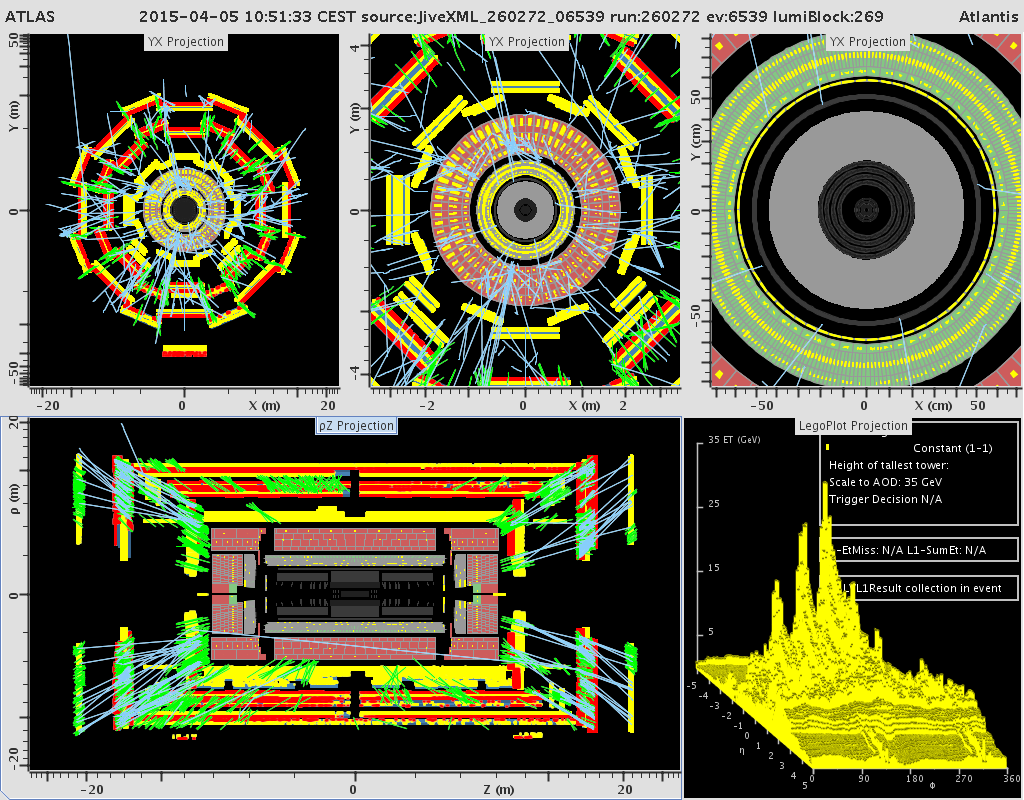Open the LegoPlot Projection label
Viewport: 1024px width, 800px height.
tap(853, 426)
